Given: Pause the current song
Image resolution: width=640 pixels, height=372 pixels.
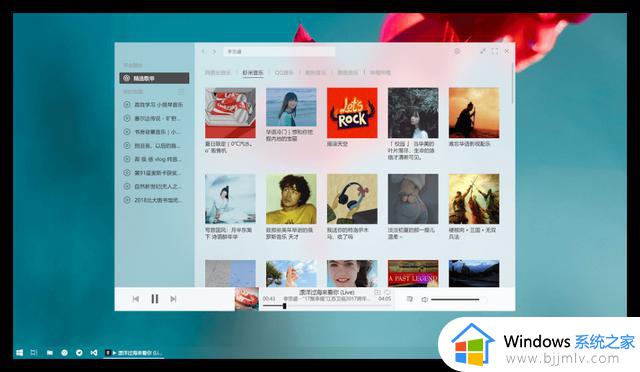Looking at the screenshot, I should click(155, 299).
